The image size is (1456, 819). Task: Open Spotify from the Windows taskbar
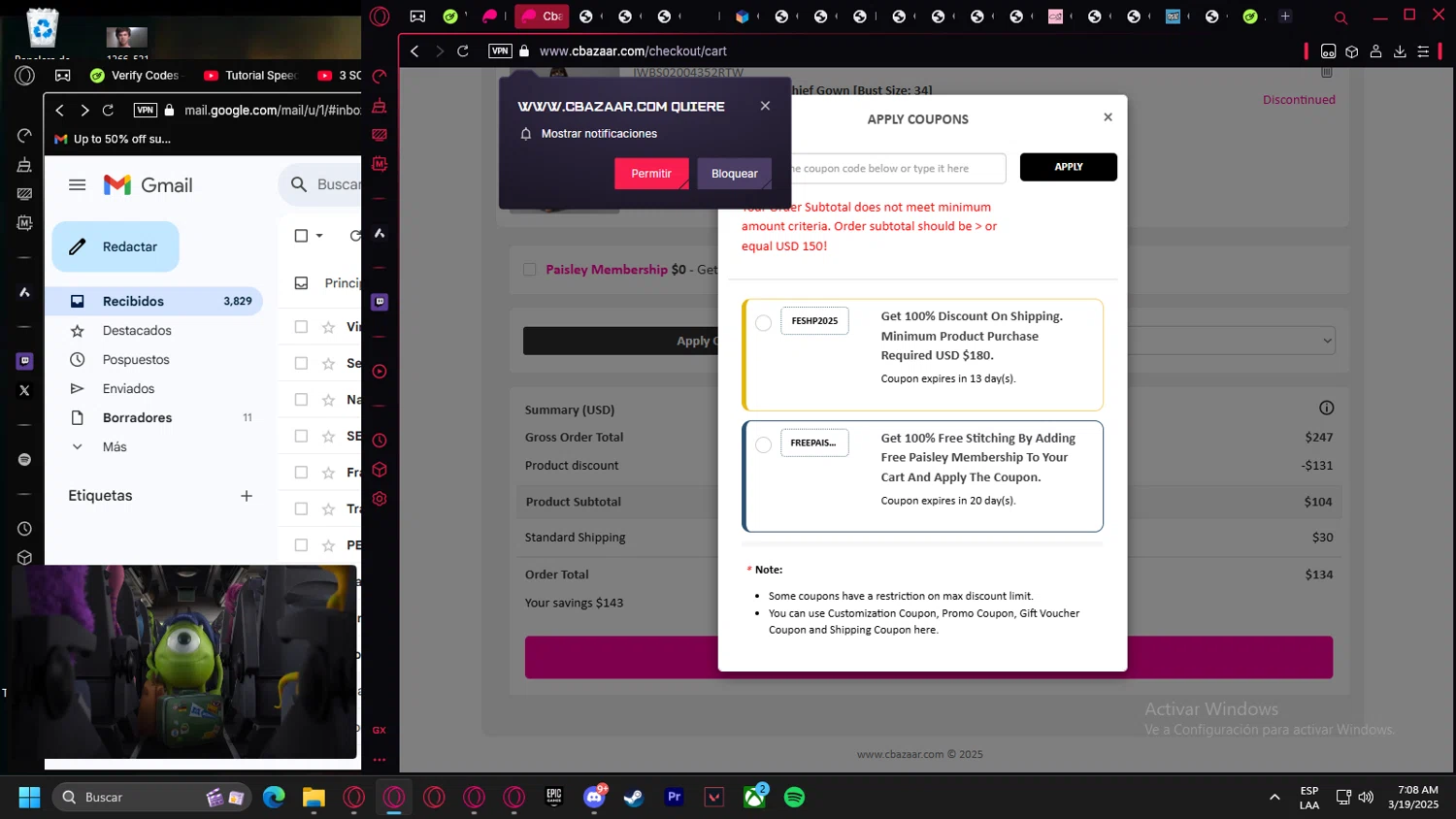pyautogui.click(x=794, y=797)
